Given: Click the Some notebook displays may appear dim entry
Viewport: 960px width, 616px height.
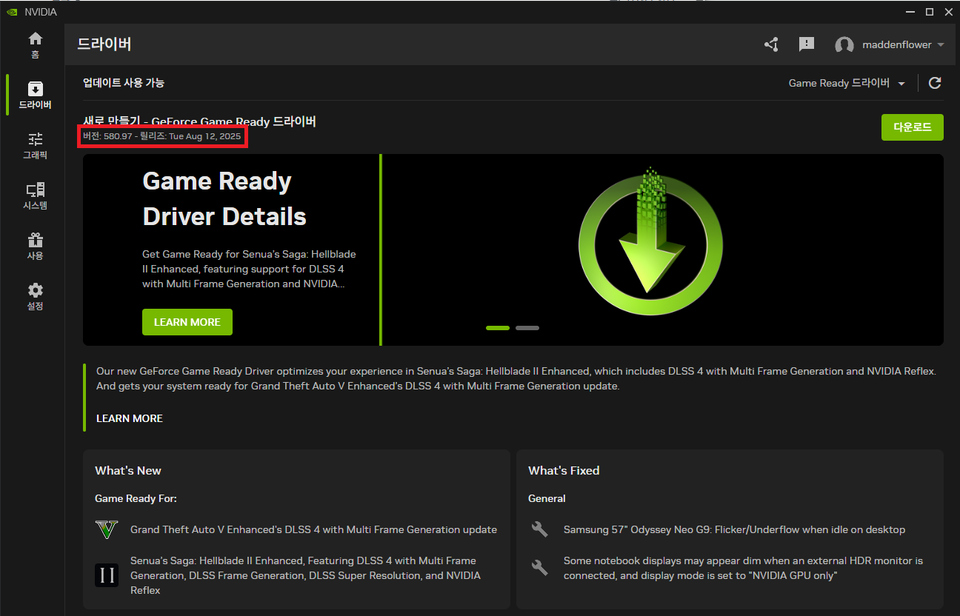Looking at the screenshot, I should point(743,568).
